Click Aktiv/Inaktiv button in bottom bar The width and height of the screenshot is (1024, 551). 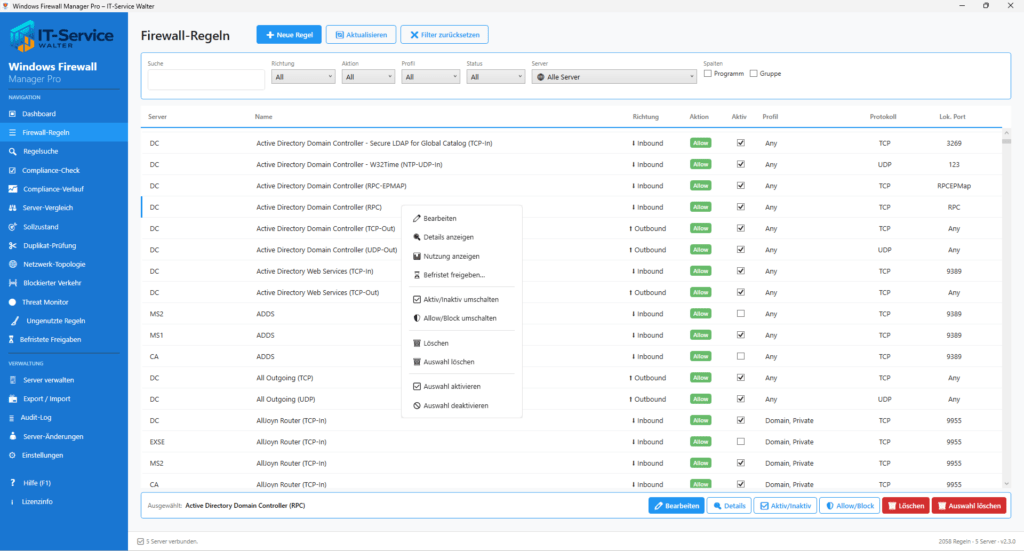pos(785,506)
